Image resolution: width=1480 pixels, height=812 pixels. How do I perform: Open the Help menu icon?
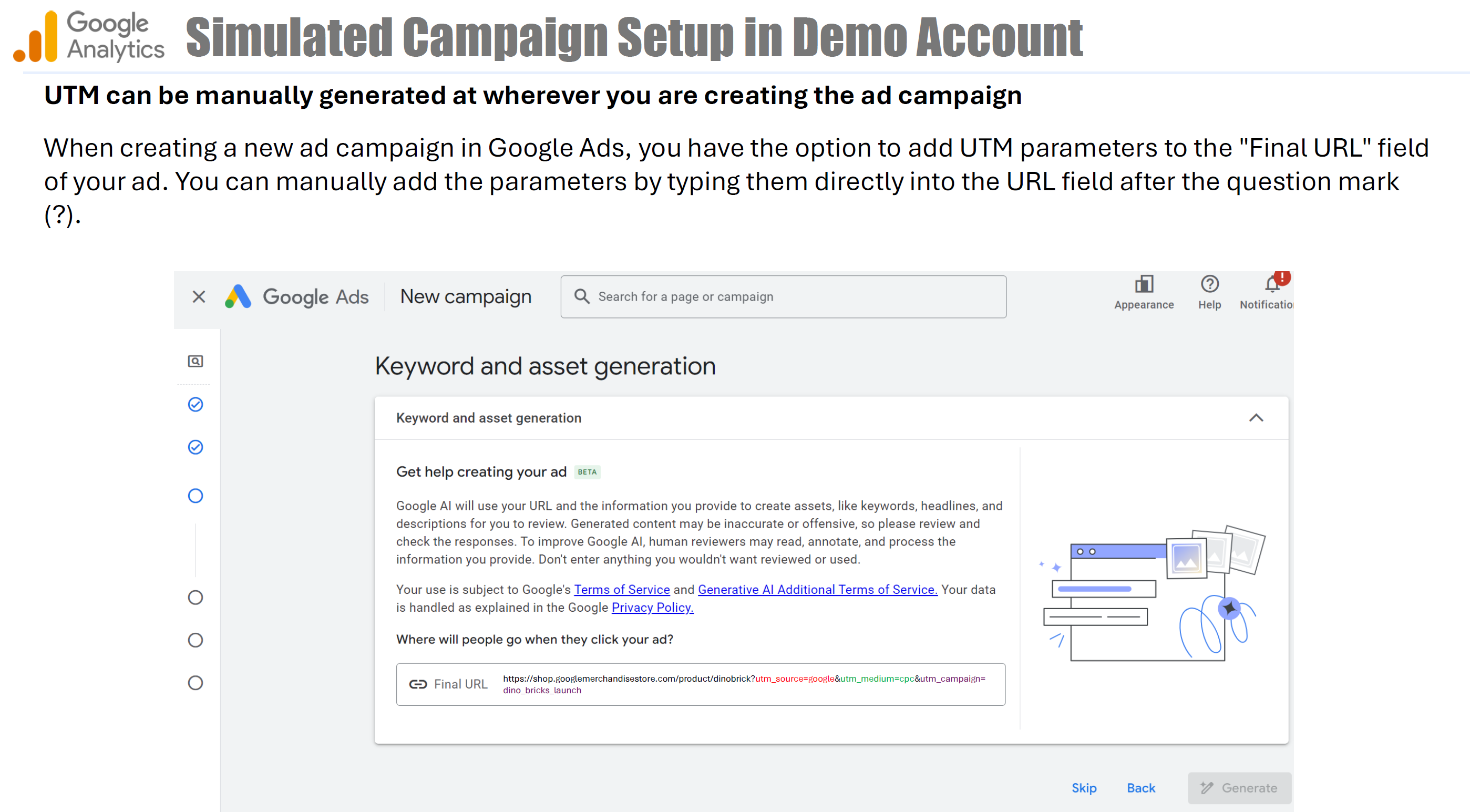coord(1209,284)
